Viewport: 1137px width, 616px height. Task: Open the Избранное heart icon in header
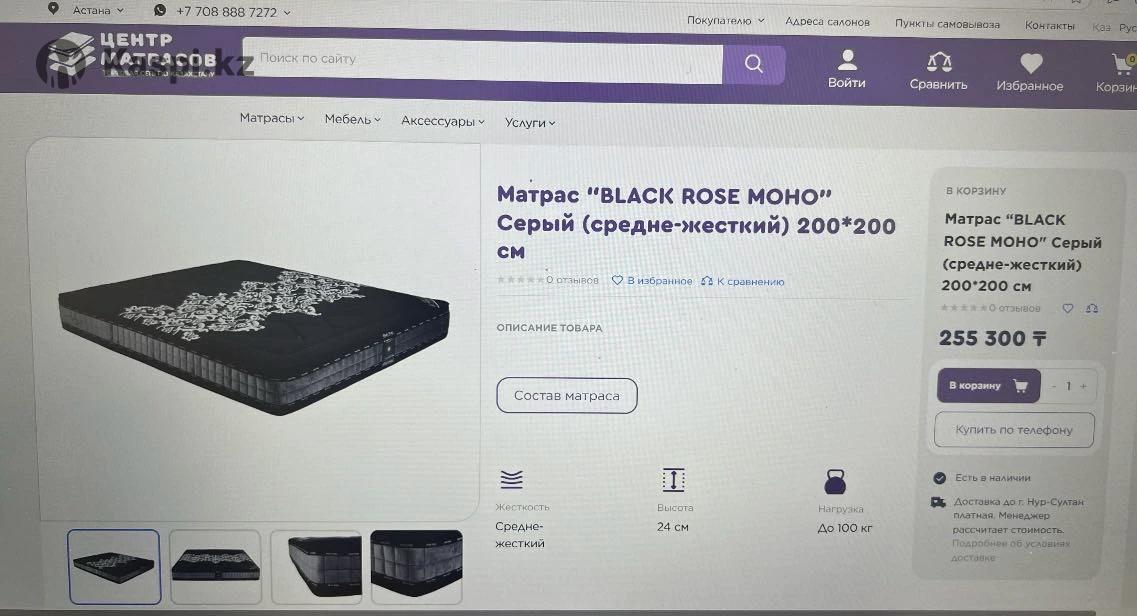pyautogui.click(x=1030, y=64)
